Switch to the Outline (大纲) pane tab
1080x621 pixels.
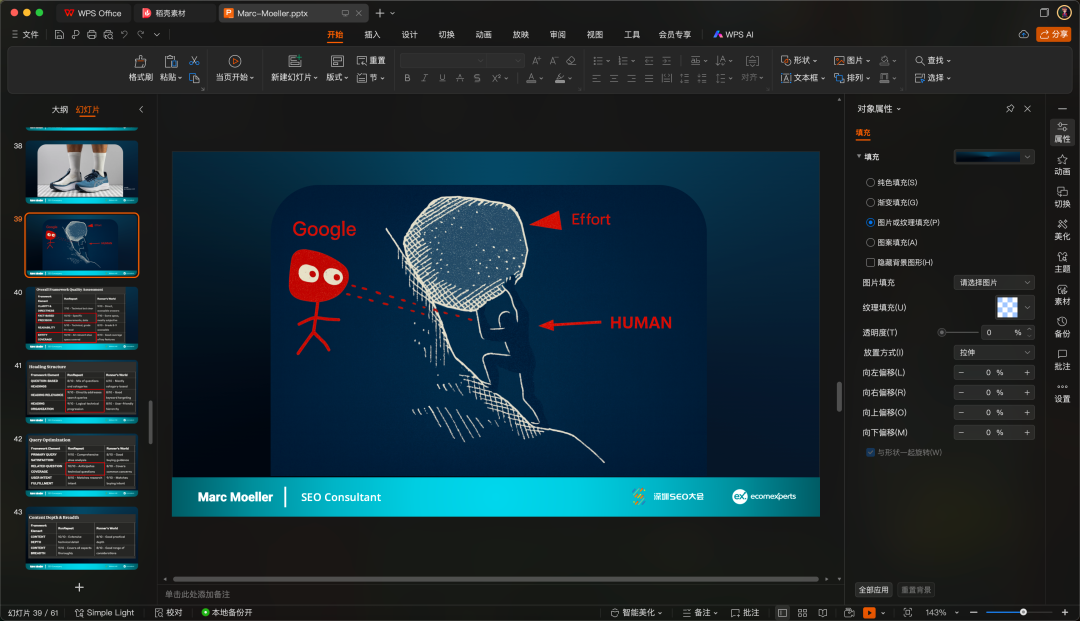coord(60,109)
